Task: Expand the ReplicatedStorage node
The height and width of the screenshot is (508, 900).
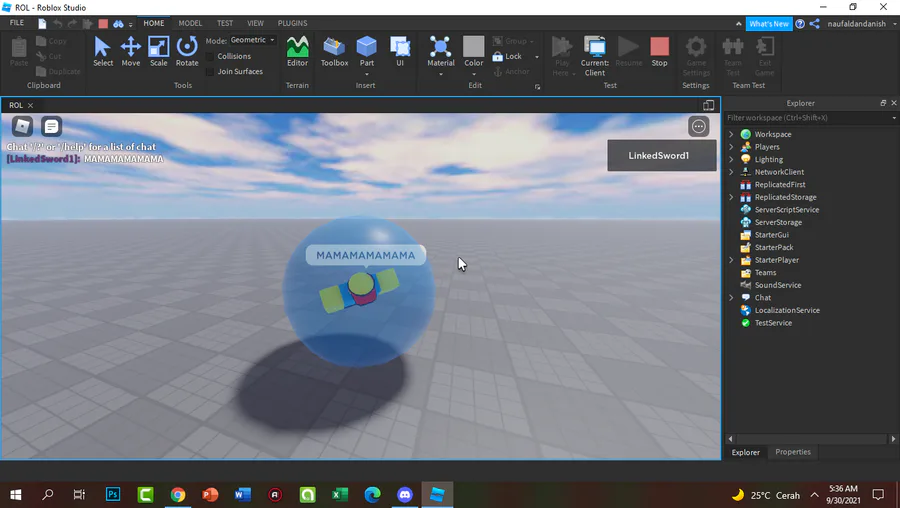Action: coord(731,197)
